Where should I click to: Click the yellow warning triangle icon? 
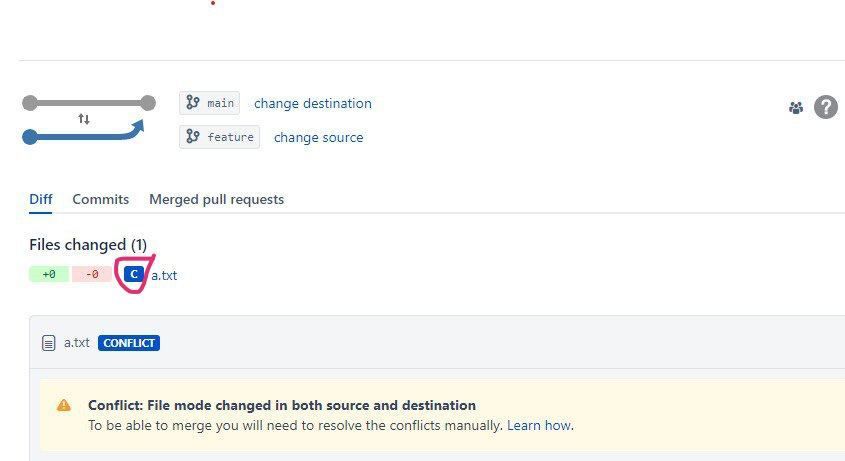[x=64, y=405]
